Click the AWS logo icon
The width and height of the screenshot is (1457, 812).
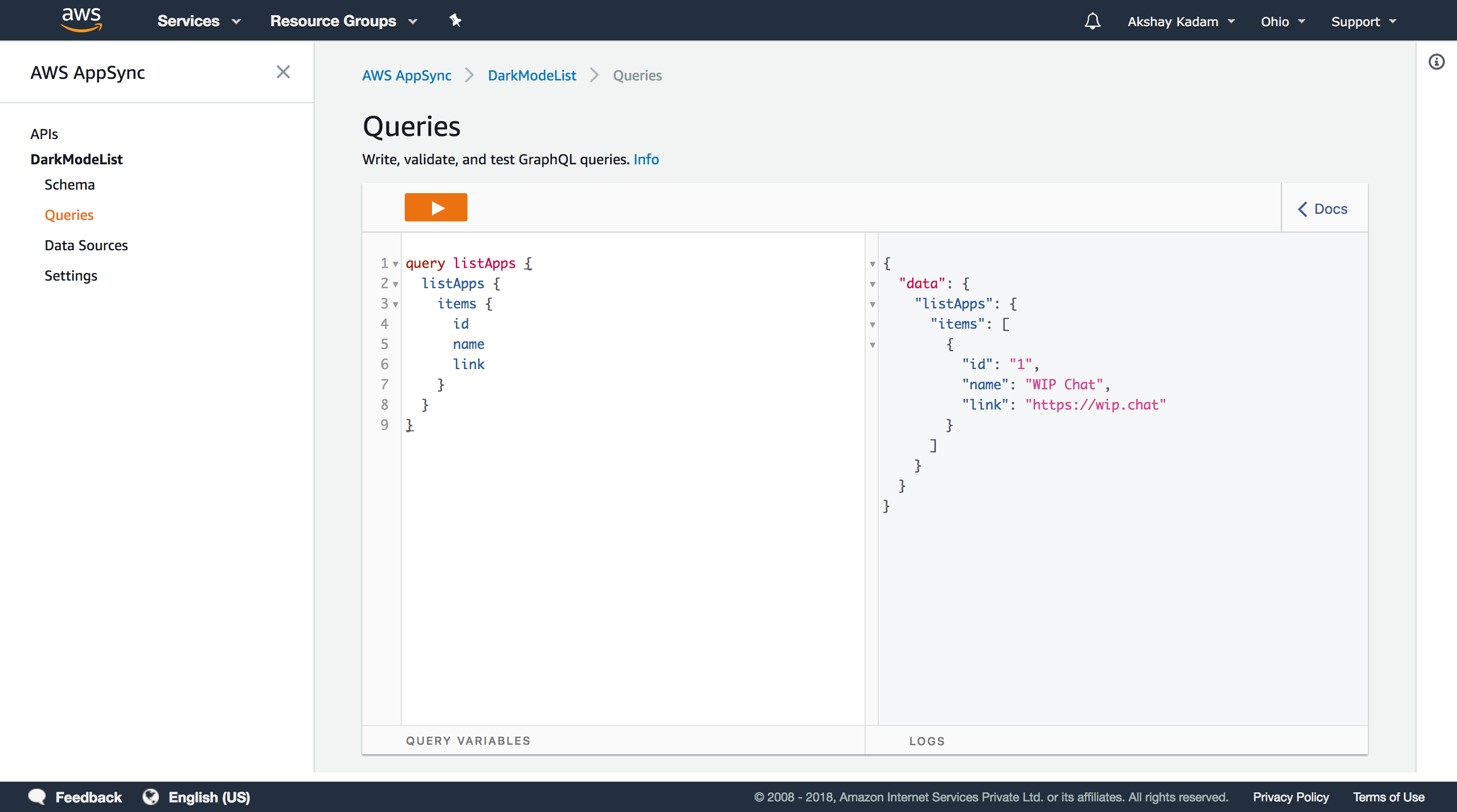coord(81,20)
